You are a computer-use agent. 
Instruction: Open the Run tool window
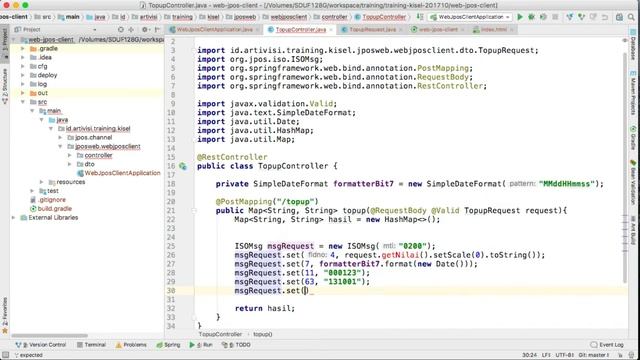[x=201, y=345]
